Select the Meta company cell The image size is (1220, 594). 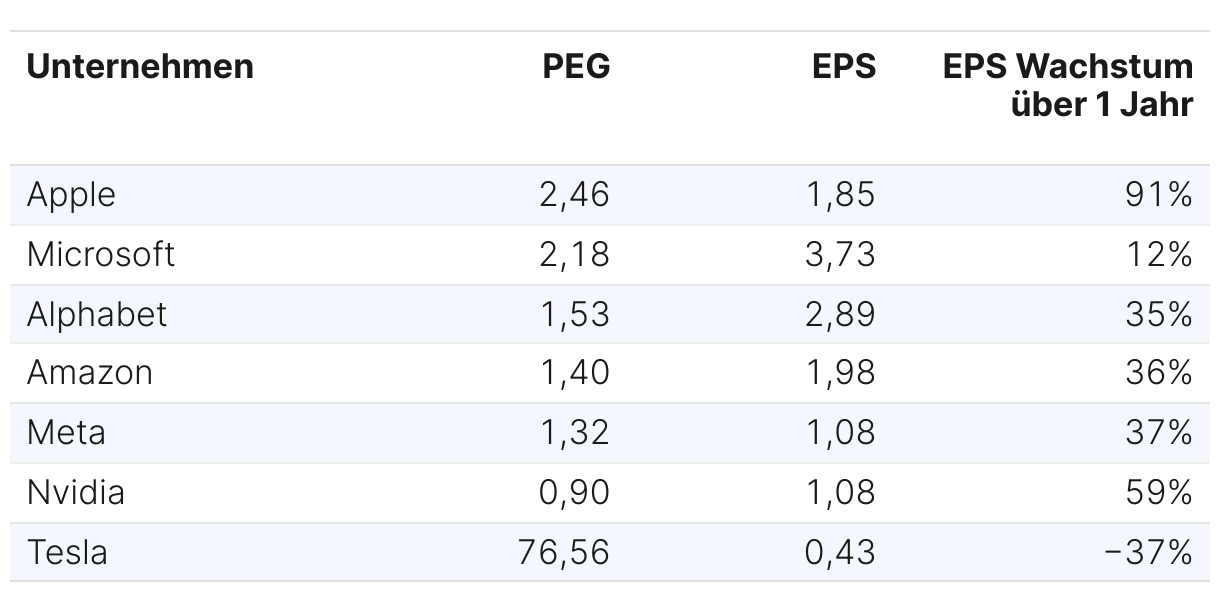pyautogui.click(x=66, y=433)
